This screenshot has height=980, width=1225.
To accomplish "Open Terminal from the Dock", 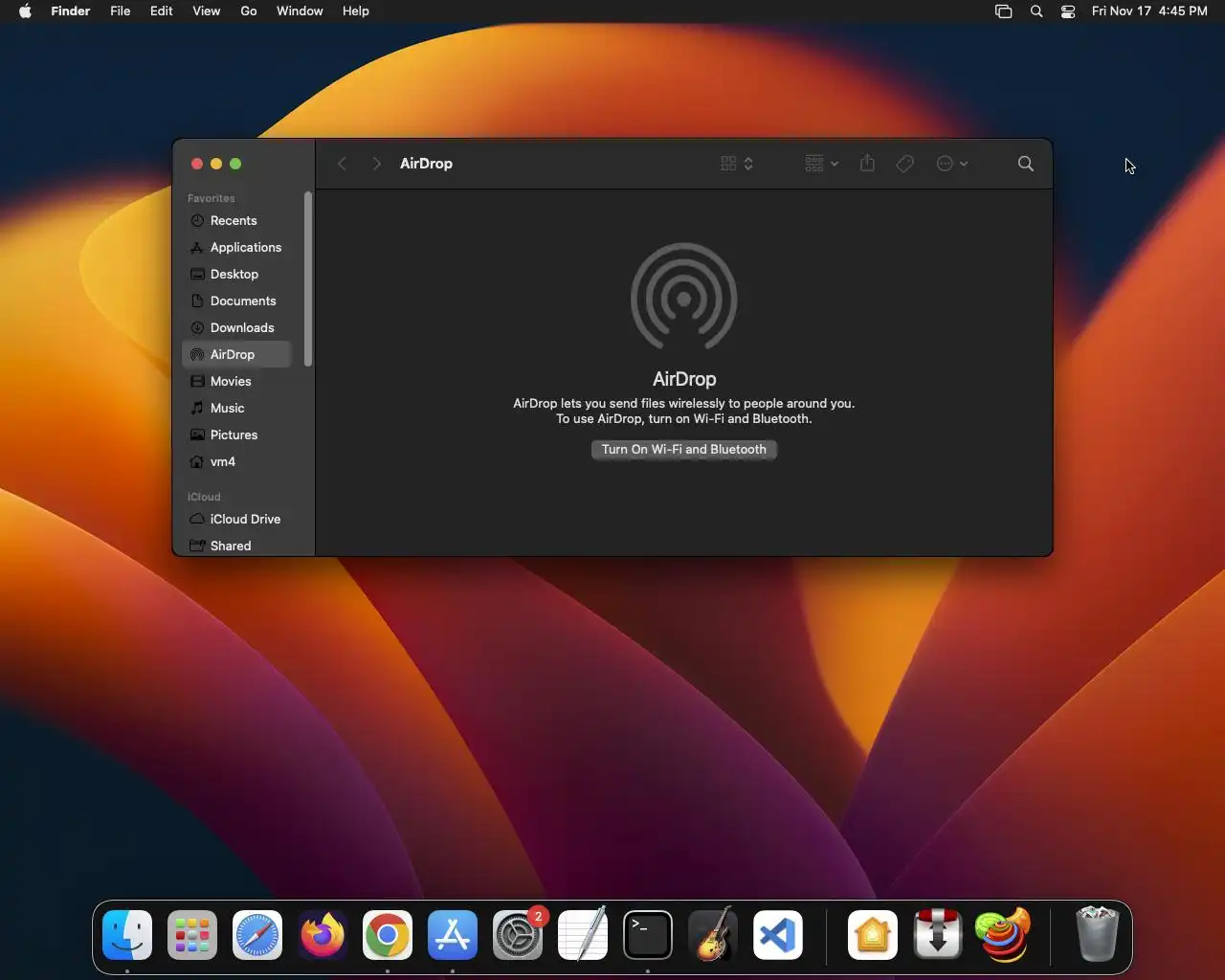I will (x=648, y=935).
